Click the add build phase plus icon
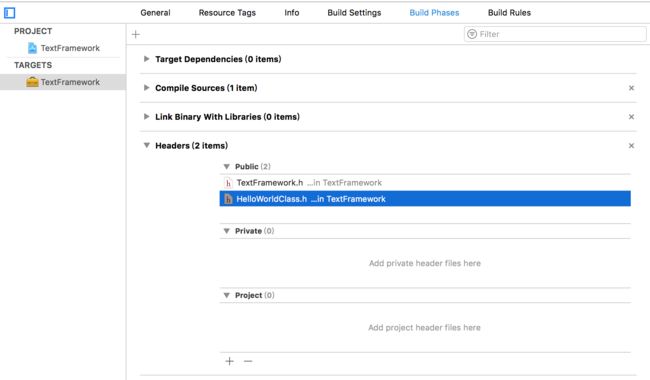Viewport: 650px width, 380px height. click(x=136, y=34)
